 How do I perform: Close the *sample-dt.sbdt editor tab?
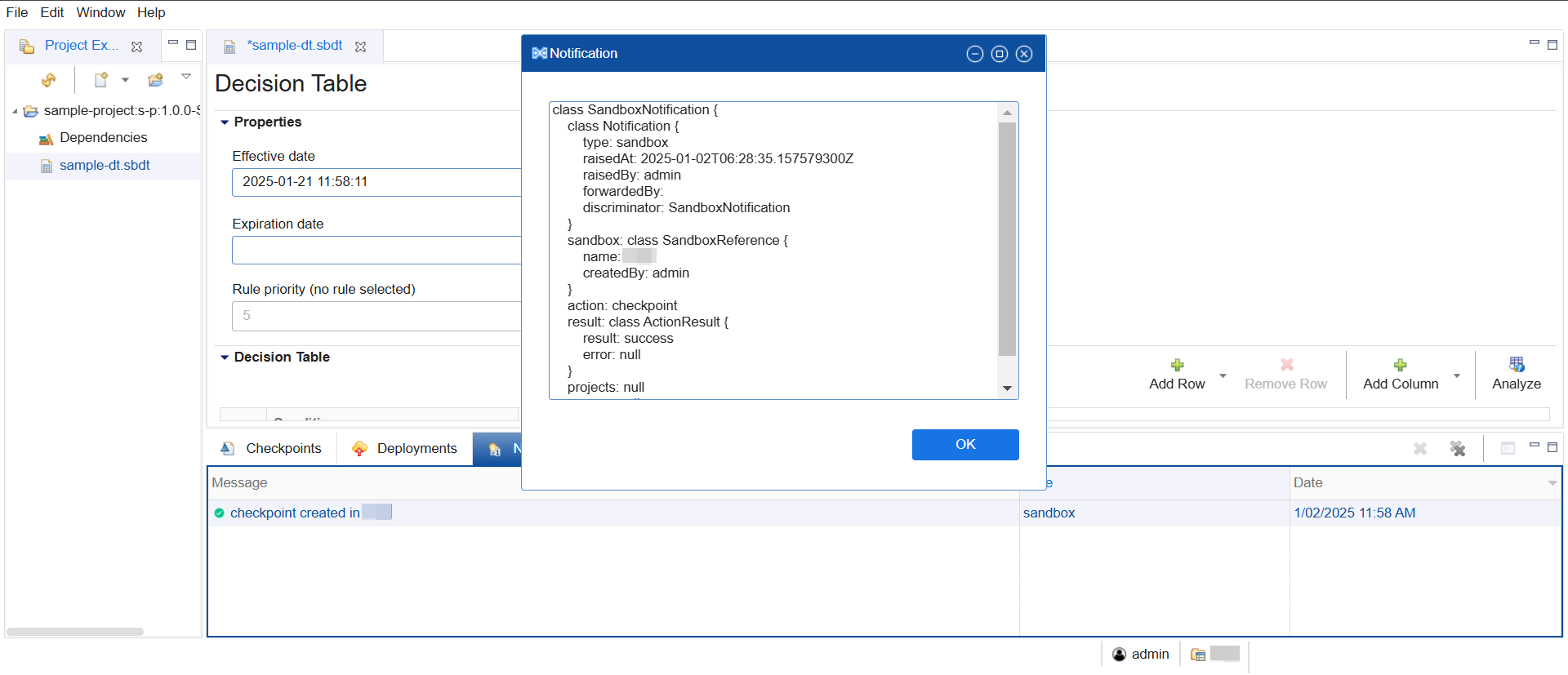[360, 47]
